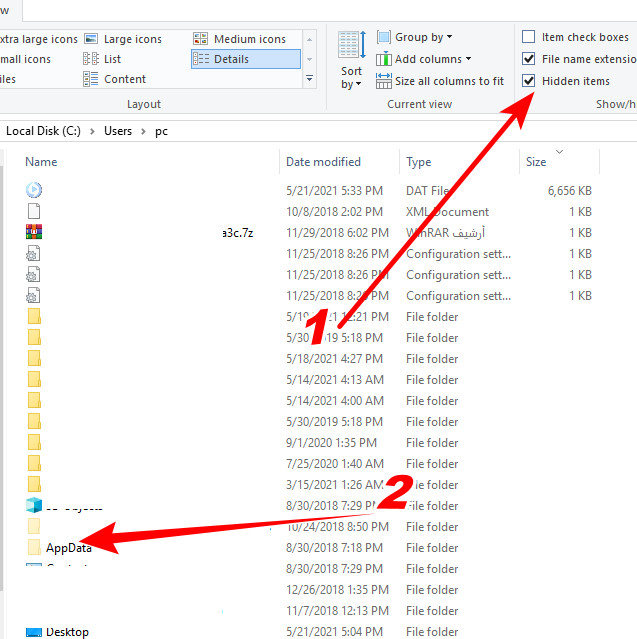Screen dimensions: 637x639
Task: Click folder icon dated 5/18/2021 4:27 PM
Action: pyautogui.click(x=34, y=358)
